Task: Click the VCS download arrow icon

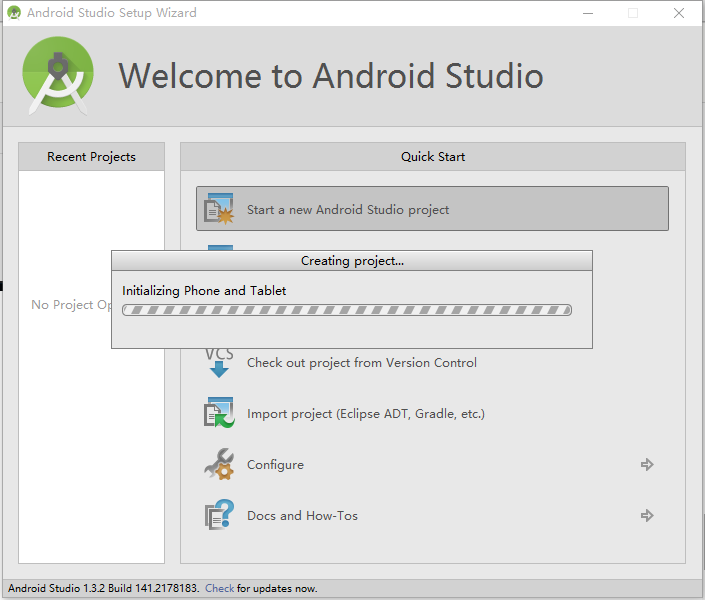Action: click(x=219, y=363)
